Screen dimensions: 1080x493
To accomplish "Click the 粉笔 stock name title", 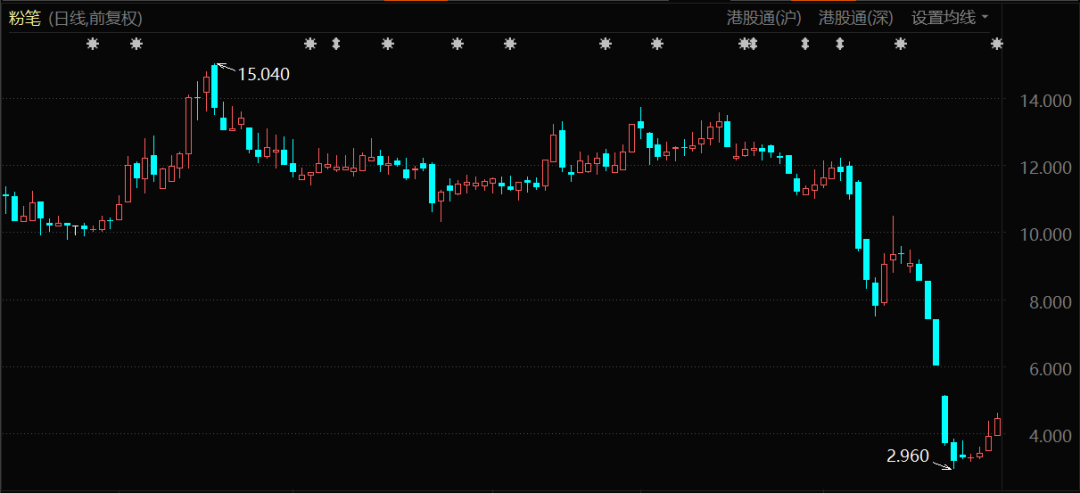I will [24, 18].
